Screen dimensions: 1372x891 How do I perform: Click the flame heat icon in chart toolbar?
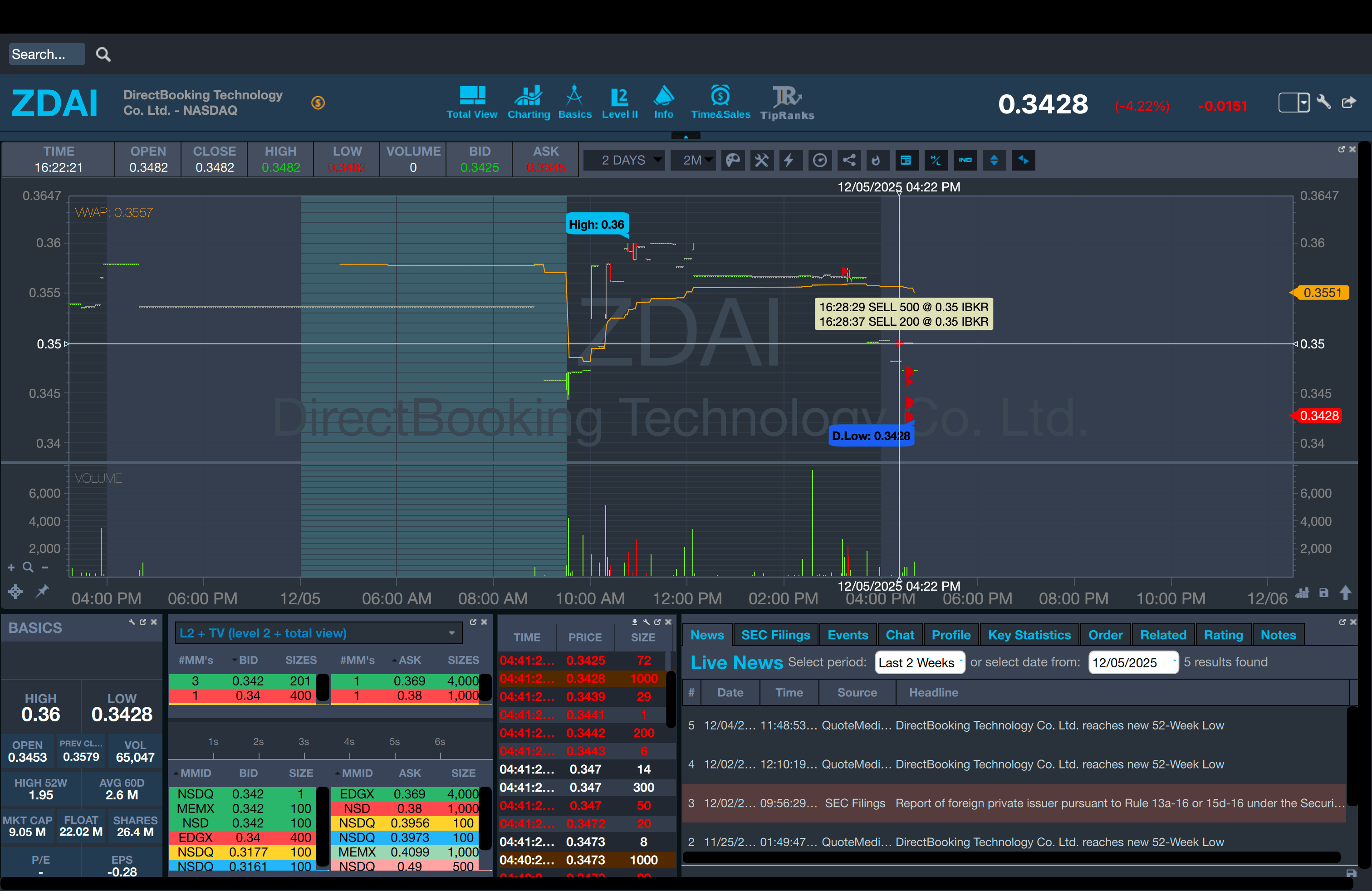click(x=876, y=160)
